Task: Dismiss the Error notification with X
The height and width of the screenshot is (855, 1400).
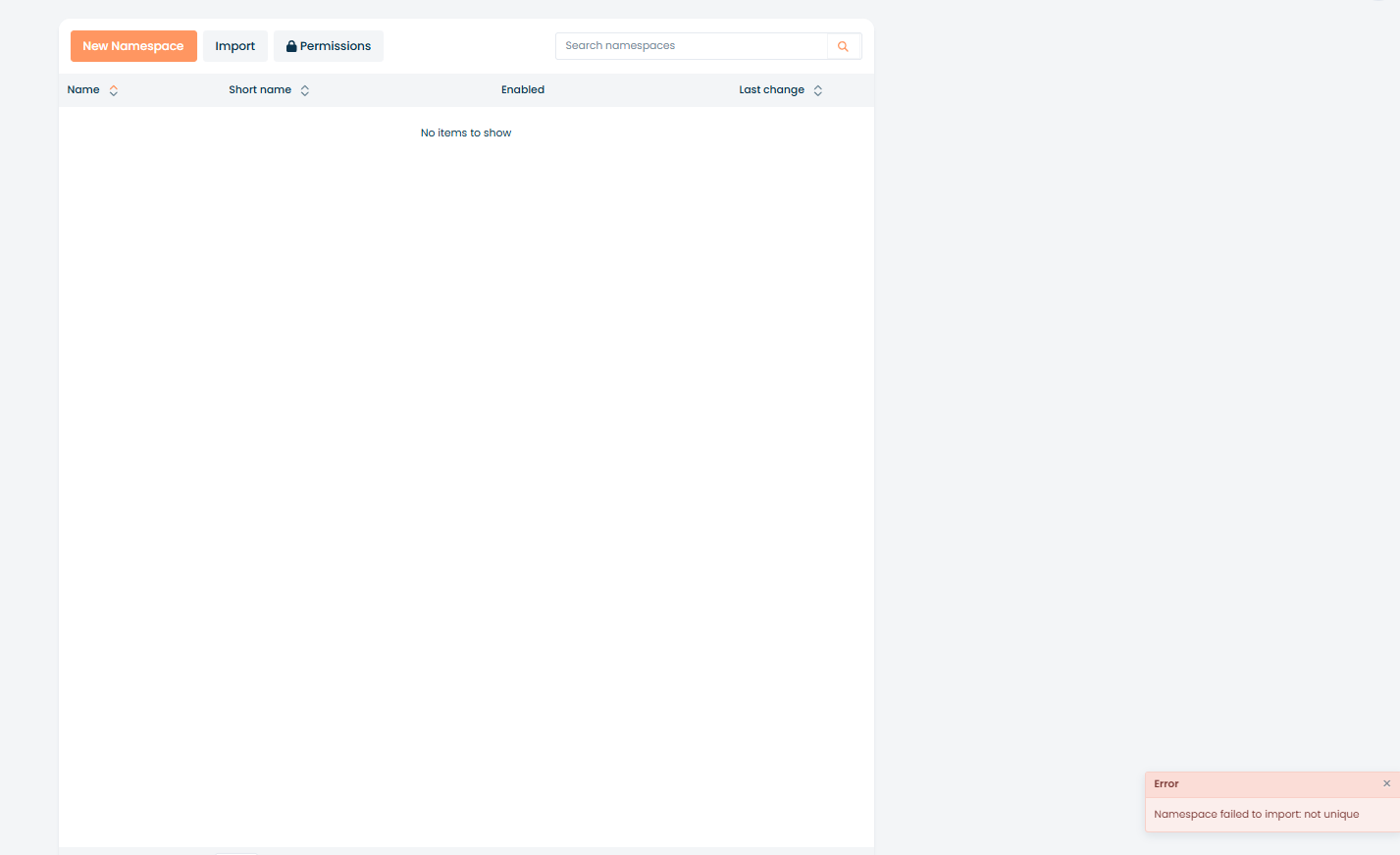Action: (x=1386, y=783)
